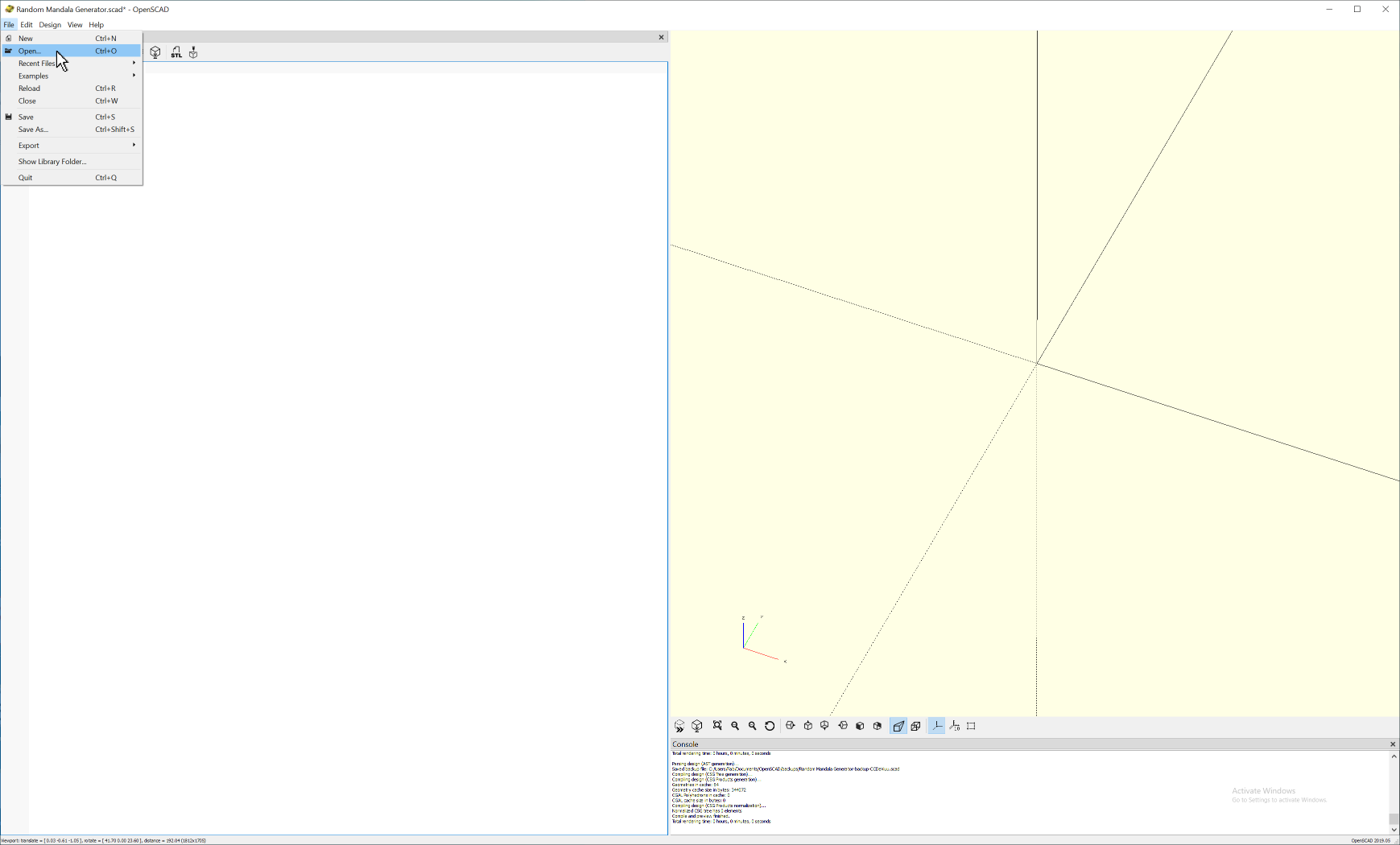The height and width of the screenshot is (845, 1400).
Task: Switch to the Left view cube icon
Action: pos(843,726)
